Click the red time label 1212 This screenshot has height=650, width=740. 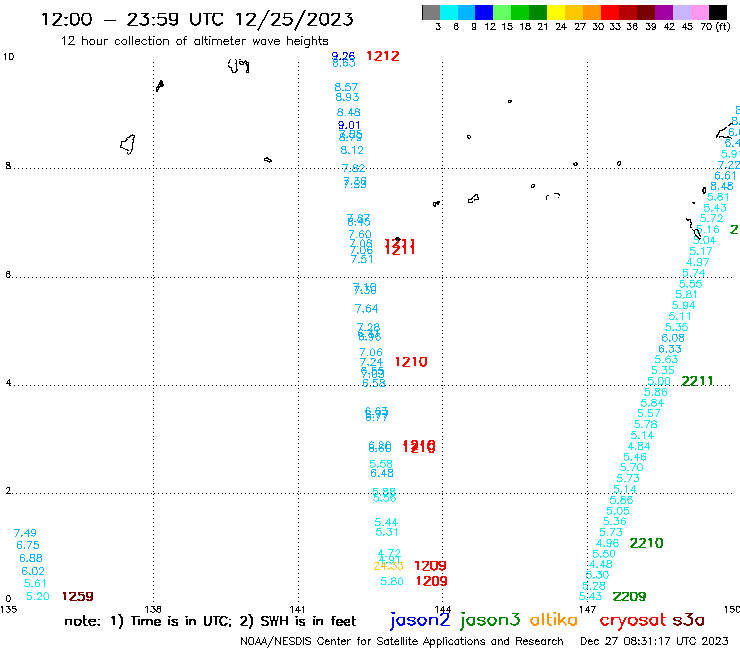tap(383, 56)
